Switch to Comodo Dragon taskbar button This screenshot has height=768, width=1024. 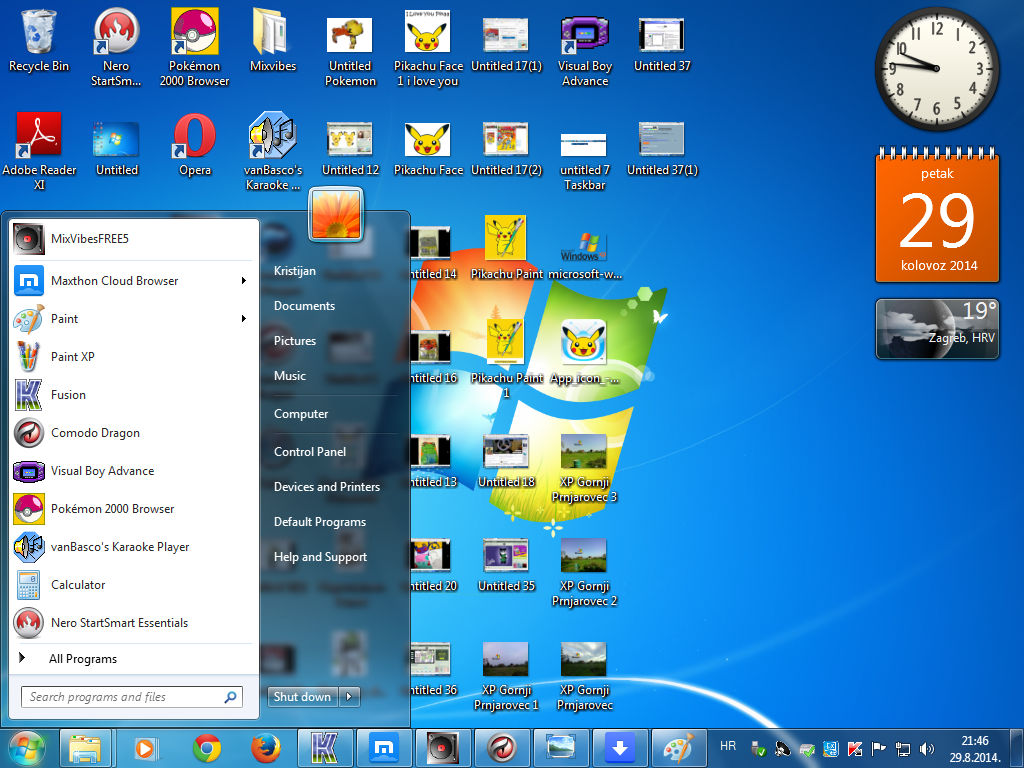point(502,748)
